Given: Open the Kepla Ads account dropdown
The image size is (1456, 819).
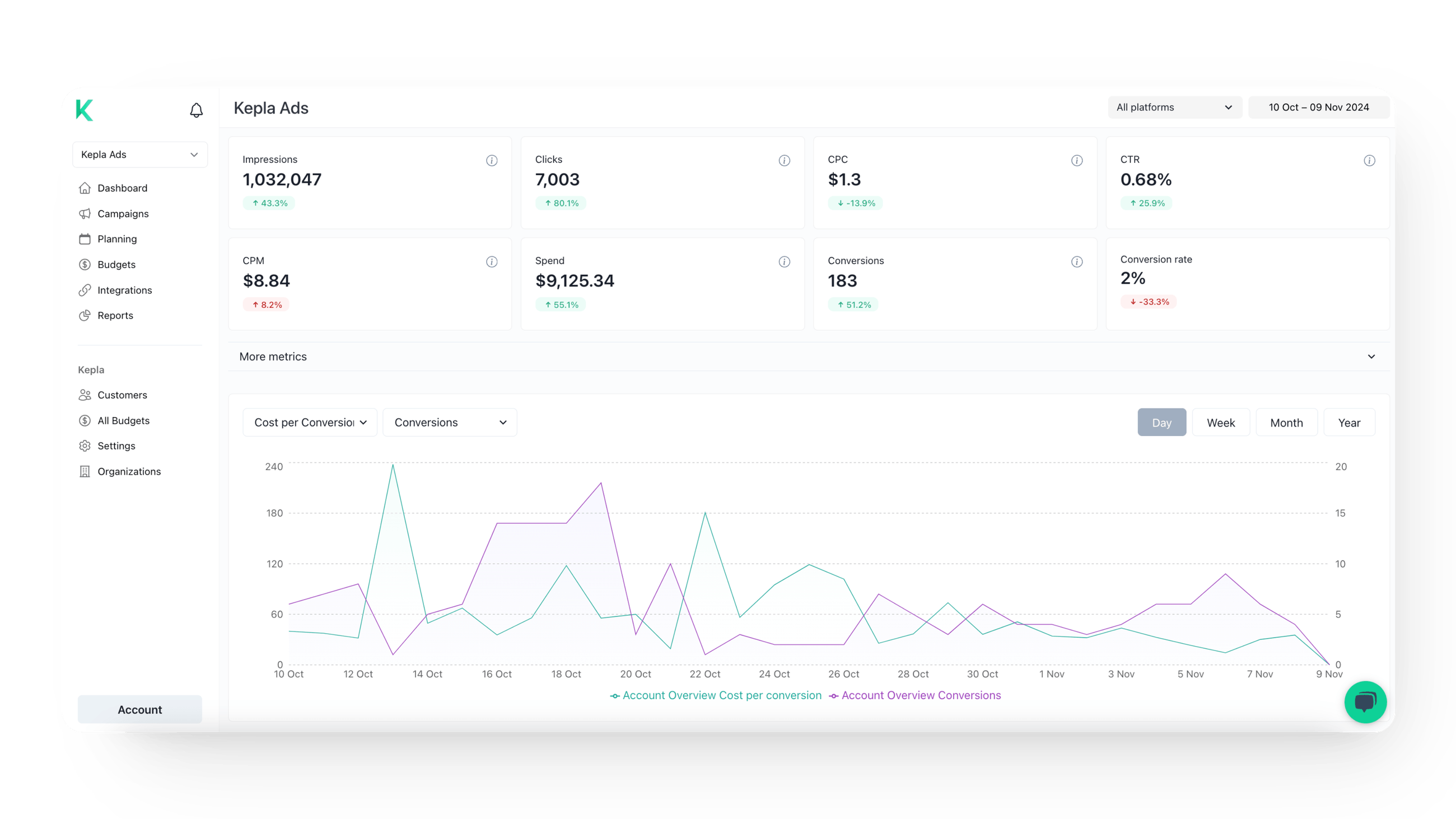Looking at the screenshot, I should click(139, 155).
